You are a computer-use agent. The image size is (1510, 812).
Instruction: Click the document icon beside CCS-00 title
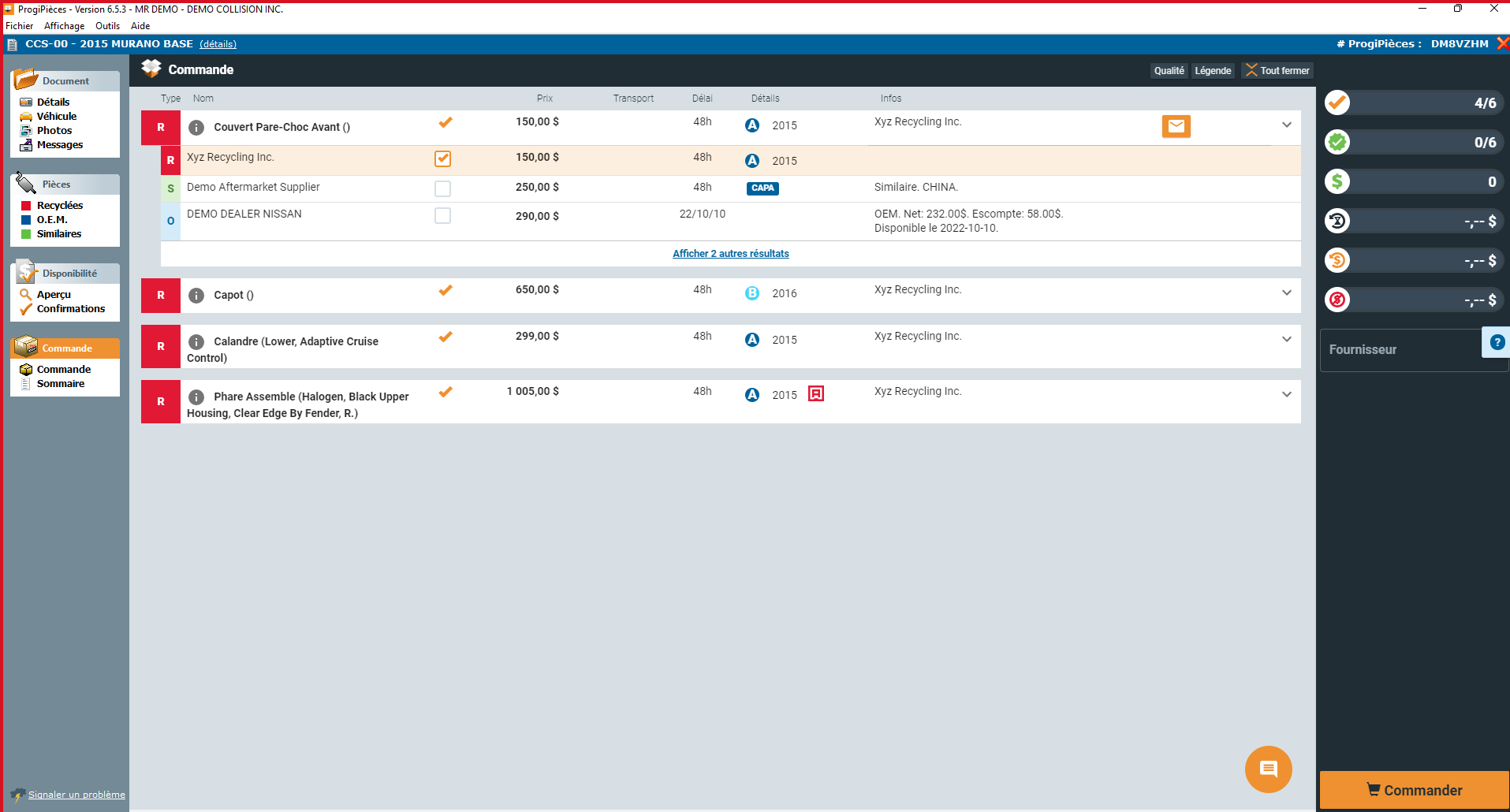[x=13, y=44]
